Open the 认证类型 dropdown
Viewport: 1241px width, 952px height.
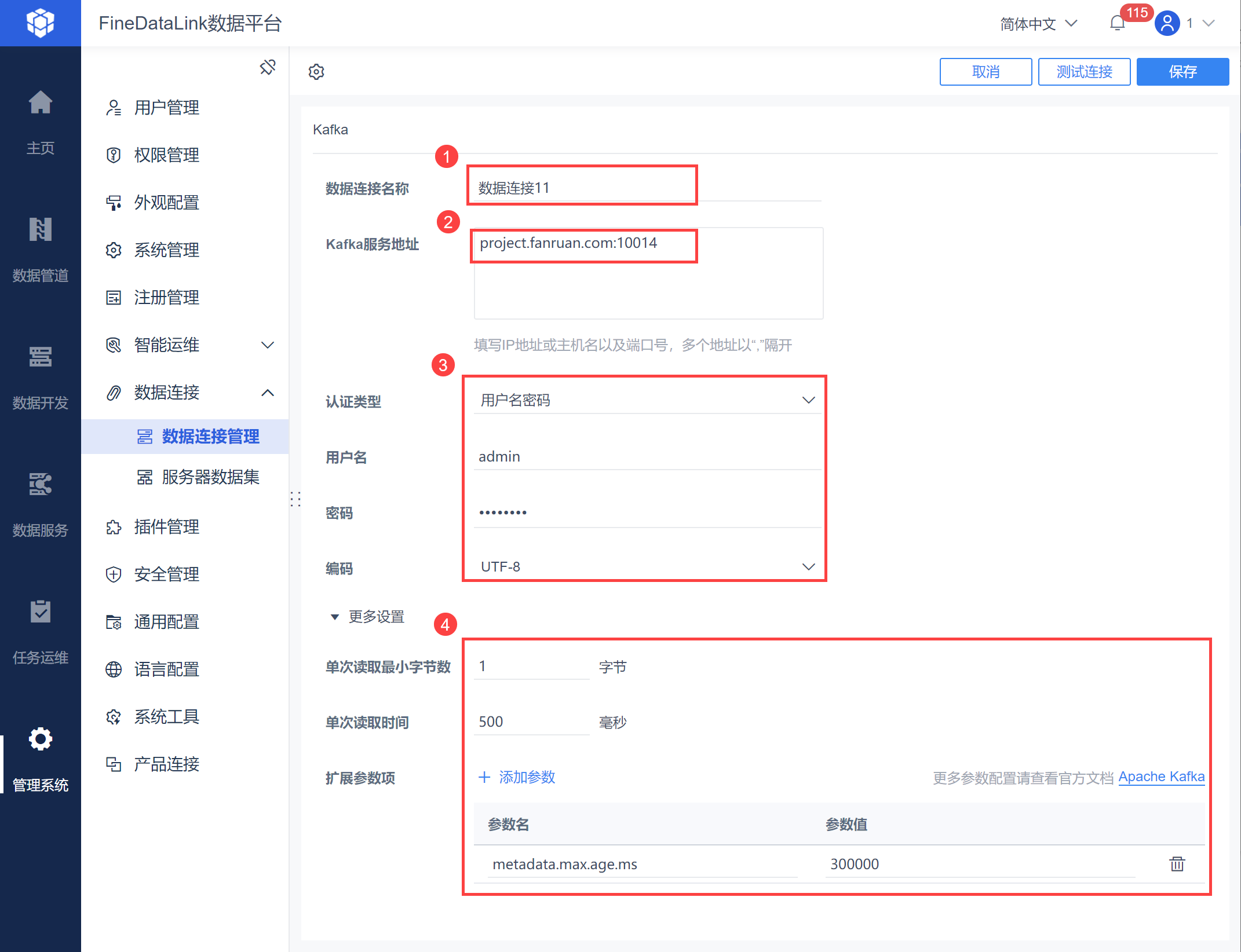[647, 400]
